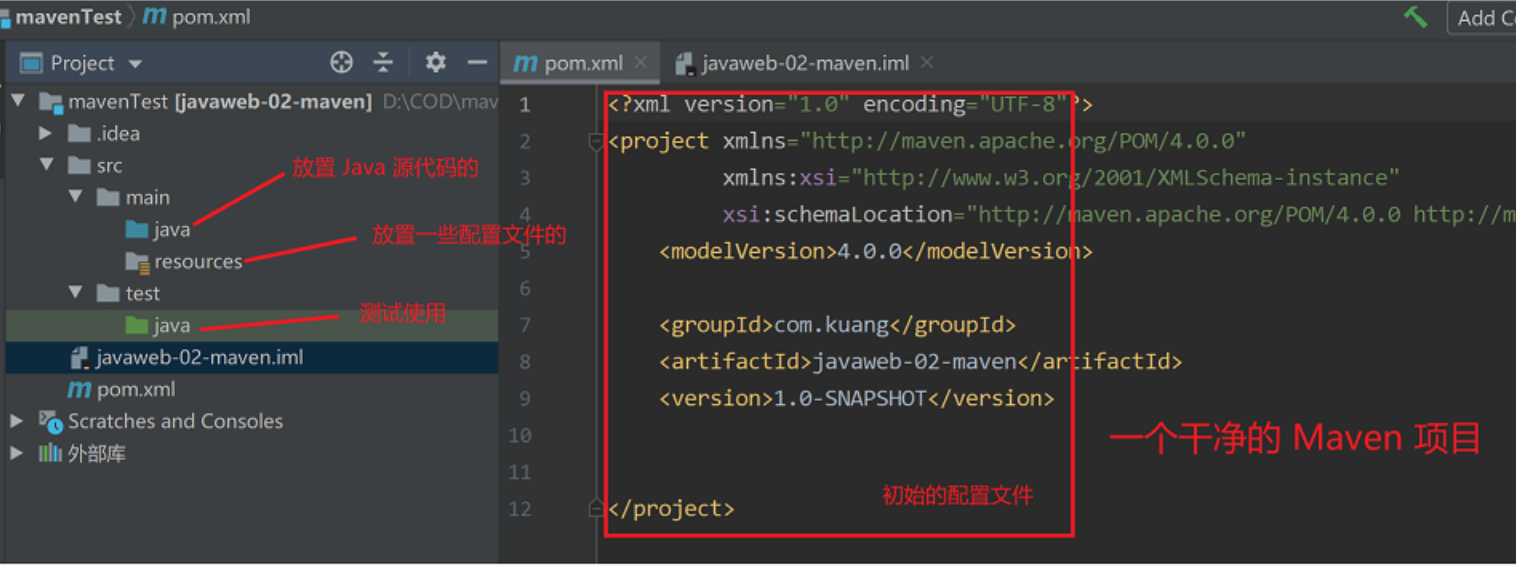This screenshot has width=1516, height=567.
Task: Click the Build project hammer icon
Action: click(x=1415, y=17)
